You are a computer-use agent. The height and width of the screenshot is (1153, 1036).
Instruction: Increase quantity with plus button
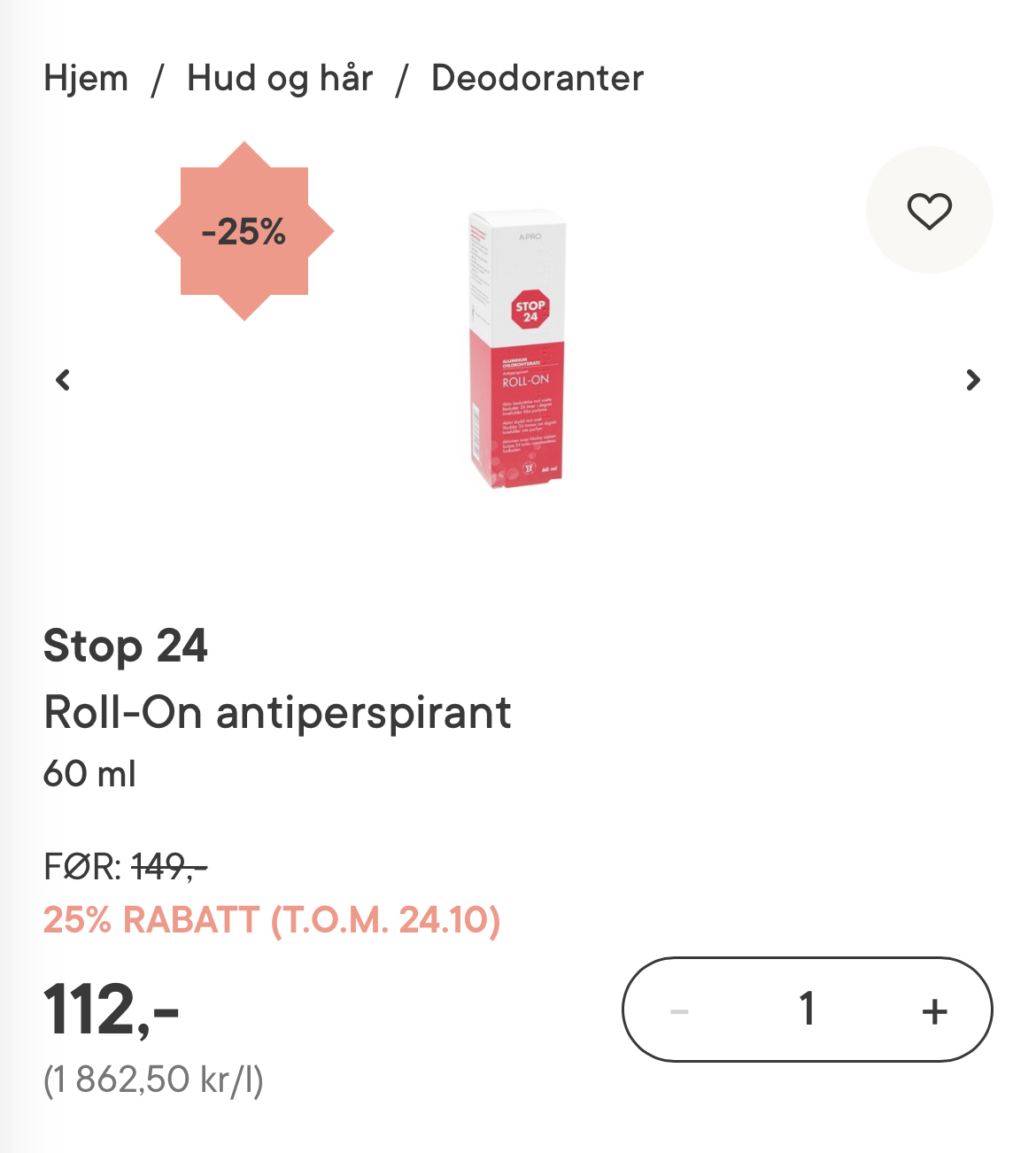[934, 1010]
